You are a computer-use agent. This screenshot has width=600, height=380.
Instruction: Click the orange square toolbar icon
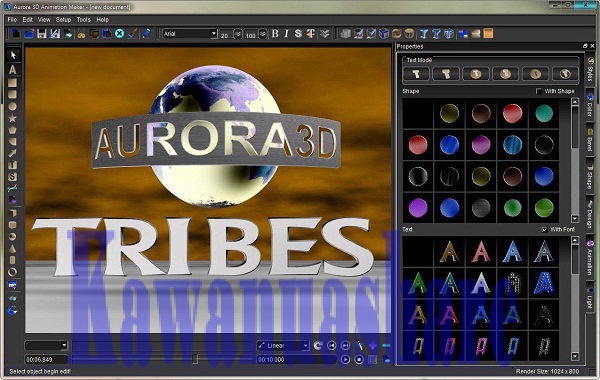(x=488, y=34)
